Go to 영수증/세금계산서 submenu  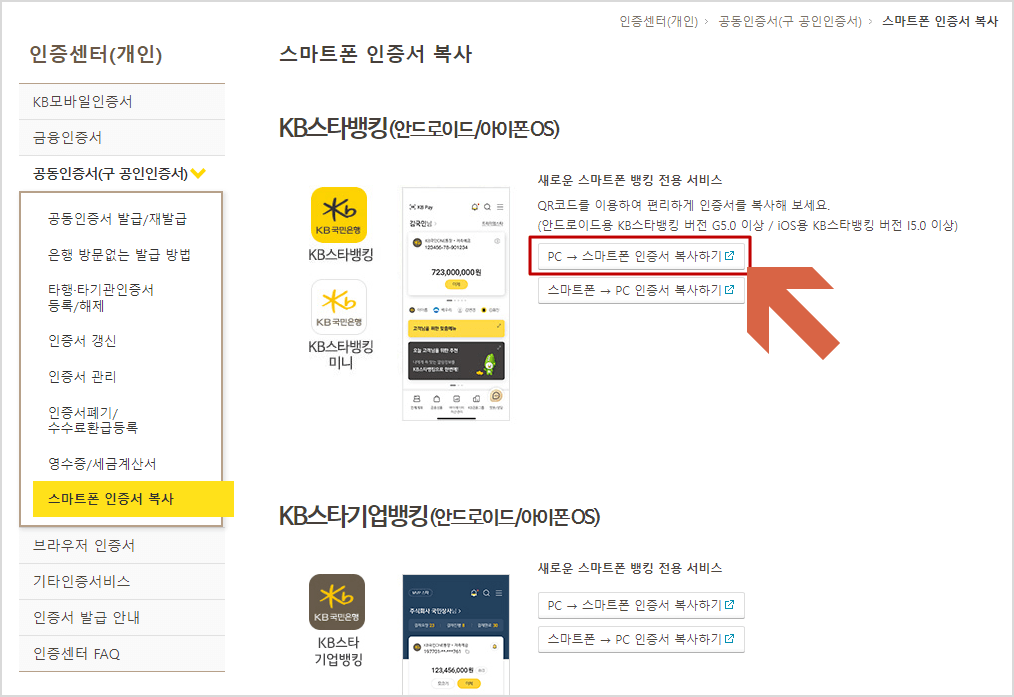click(x=102, y=464)
